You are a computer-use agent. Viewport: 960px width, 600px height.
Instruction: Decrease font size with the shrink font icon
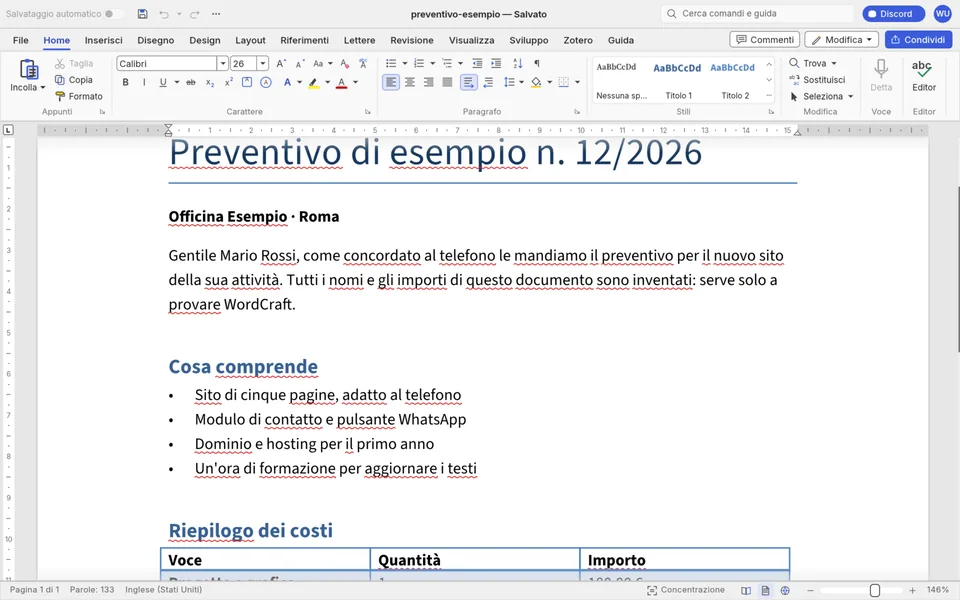coord(300,63)
